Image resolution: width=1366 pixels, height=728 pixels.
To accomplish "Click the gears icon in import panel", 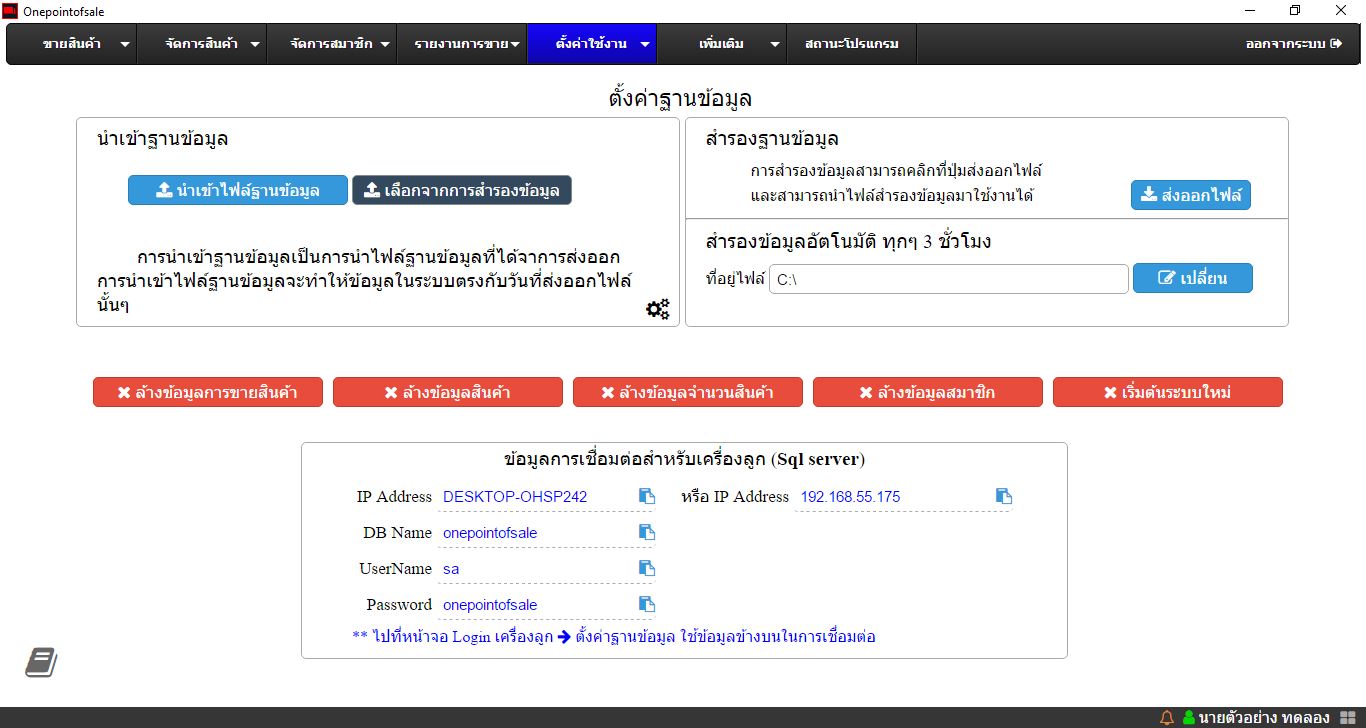I will pos(657,309).
